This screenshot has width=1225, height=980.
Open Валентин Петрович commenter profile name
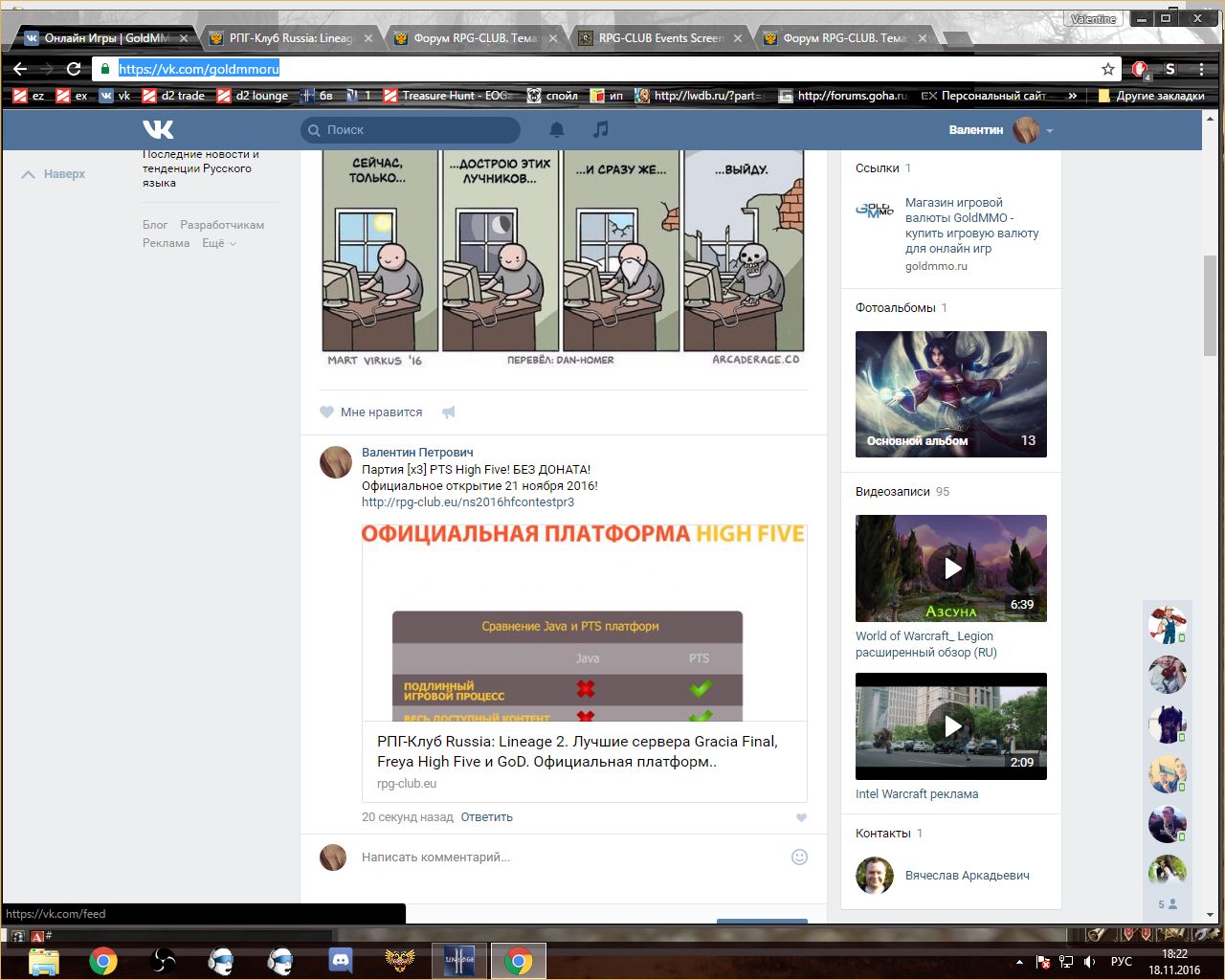coord(417,452)
